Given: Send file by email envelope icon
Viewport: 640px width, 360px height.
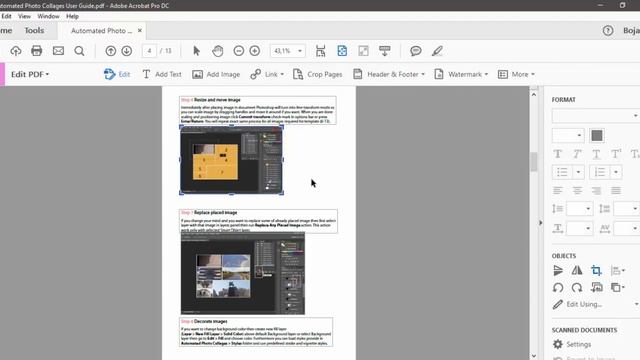Looking at the screenshot, I should 58,51.
